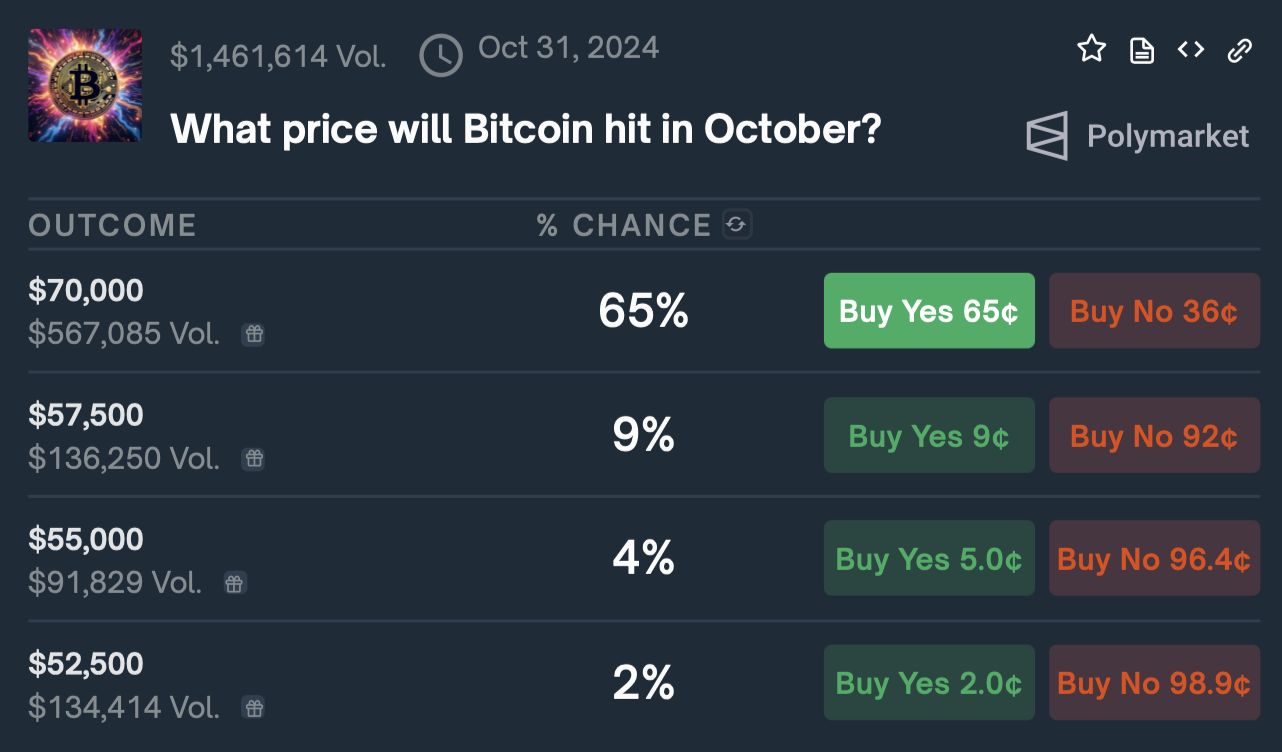The height and width of the screenshot is (752, 1282).
Task: Click the gift icon in $70,000 row
Action: [x=254, y=334]
